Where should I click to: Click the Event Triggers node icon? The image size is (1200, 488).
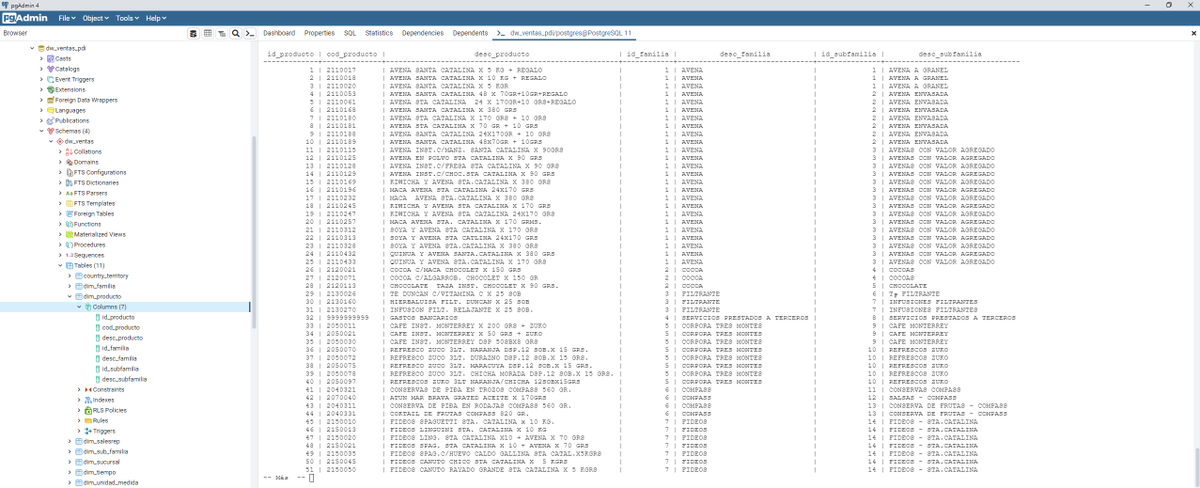51,78
